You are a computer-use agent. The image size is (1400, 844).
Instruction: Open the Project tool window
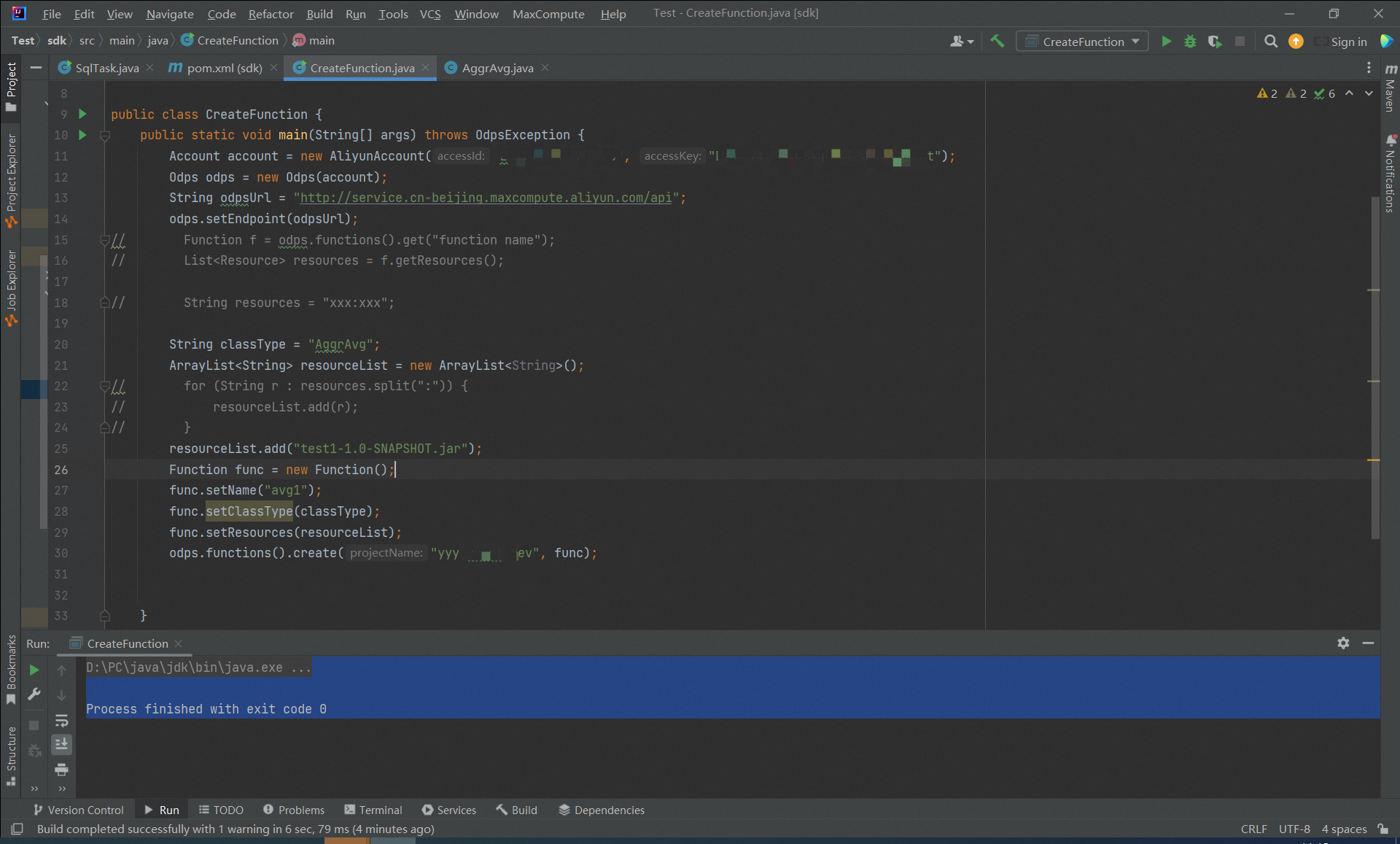click(x=11, y=87)
